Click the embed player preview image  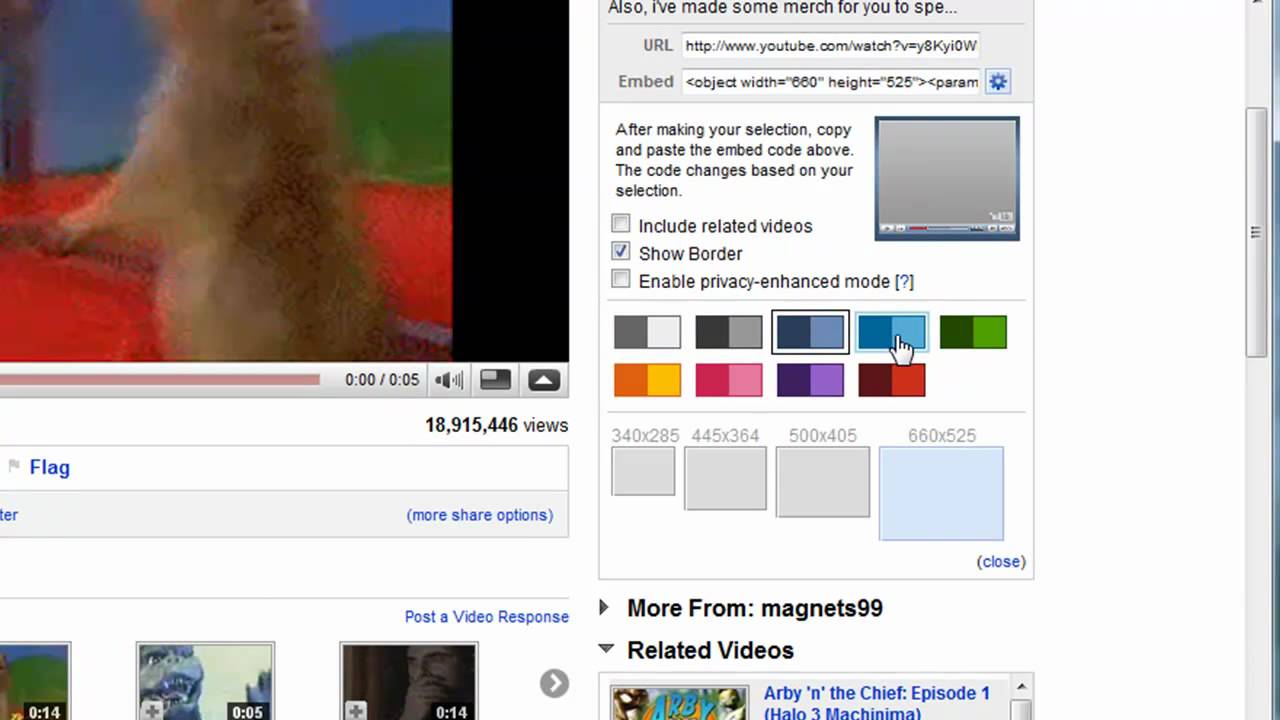(x=947, y=178)
